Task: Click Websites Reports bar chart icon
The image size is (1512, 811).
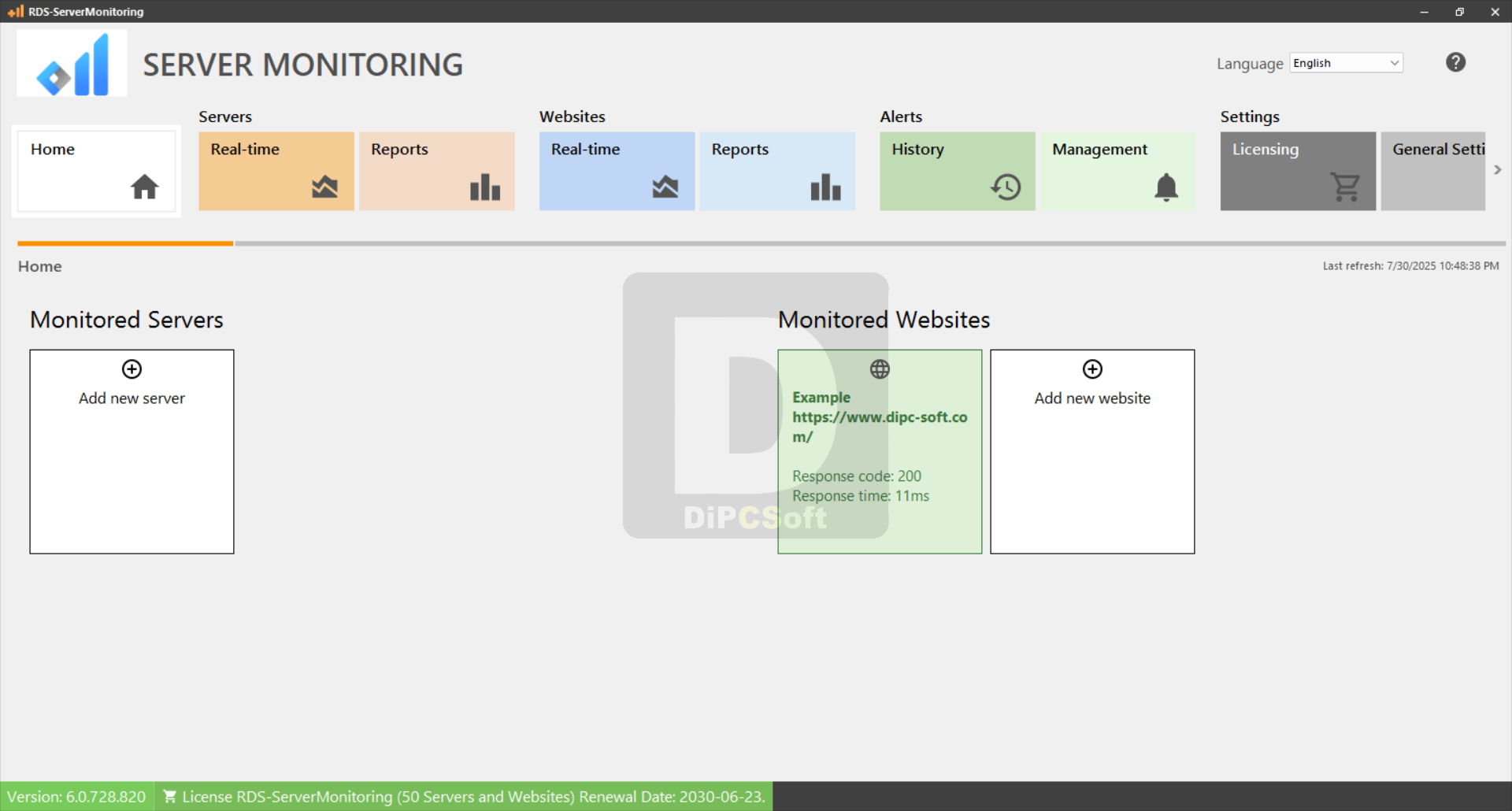Action: click(x=826, y=187)
